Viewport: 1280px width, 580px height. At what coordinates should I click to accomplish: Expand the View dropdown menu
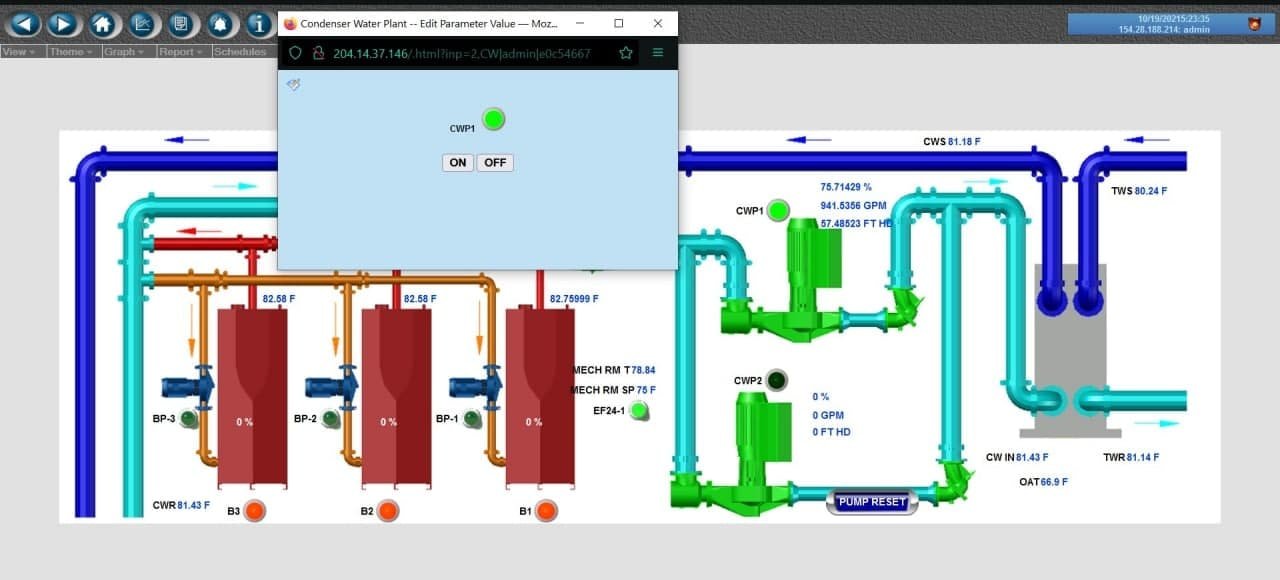click(20, 52)
